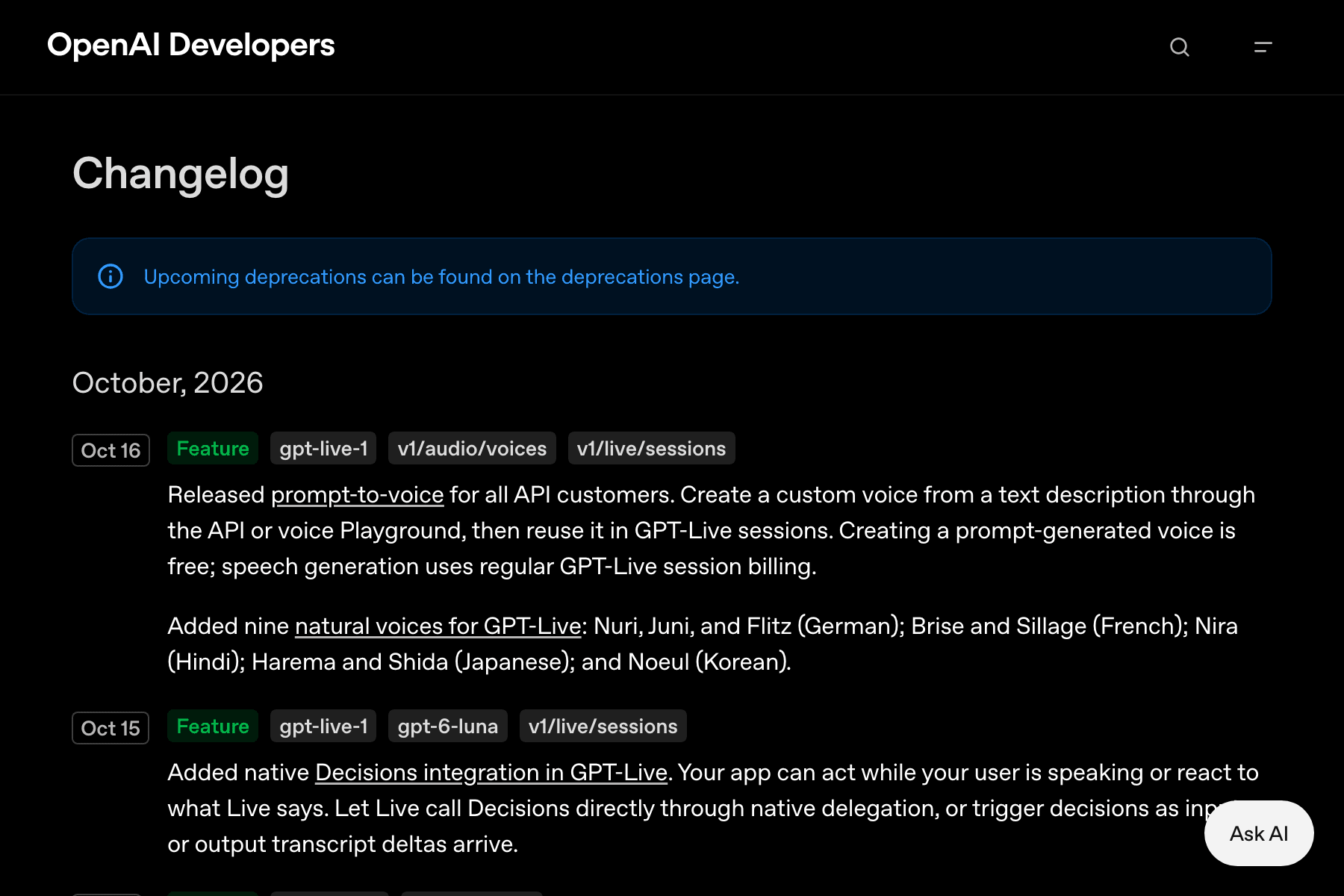Click v1/live/sessions tag in Oct 16 entry
Viewport: 1344px width, 896px height.
click(652, 448)
